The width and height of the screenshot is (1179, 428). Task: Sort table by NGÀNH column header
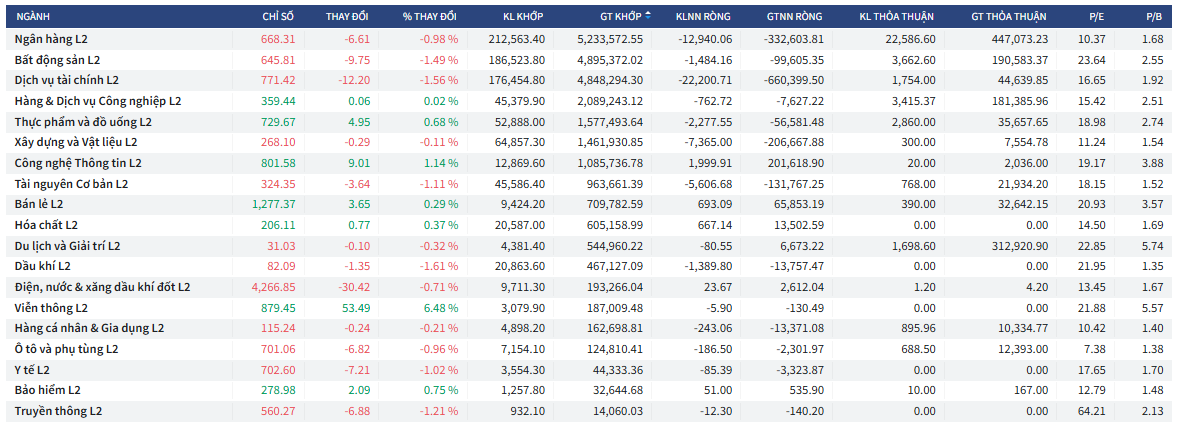click(33, 17)
